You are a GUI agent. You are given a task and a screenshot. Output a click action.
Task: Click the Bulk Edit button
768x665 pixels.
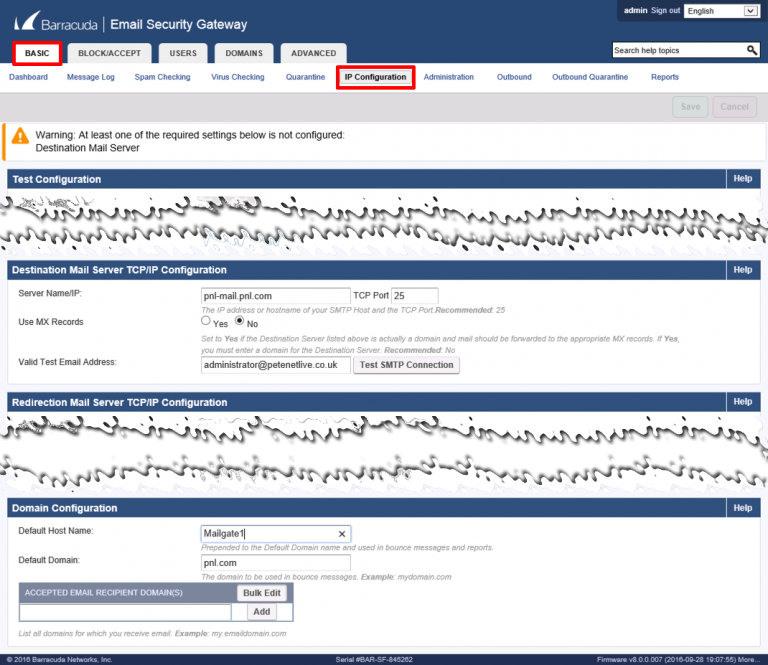click(262, 593)
